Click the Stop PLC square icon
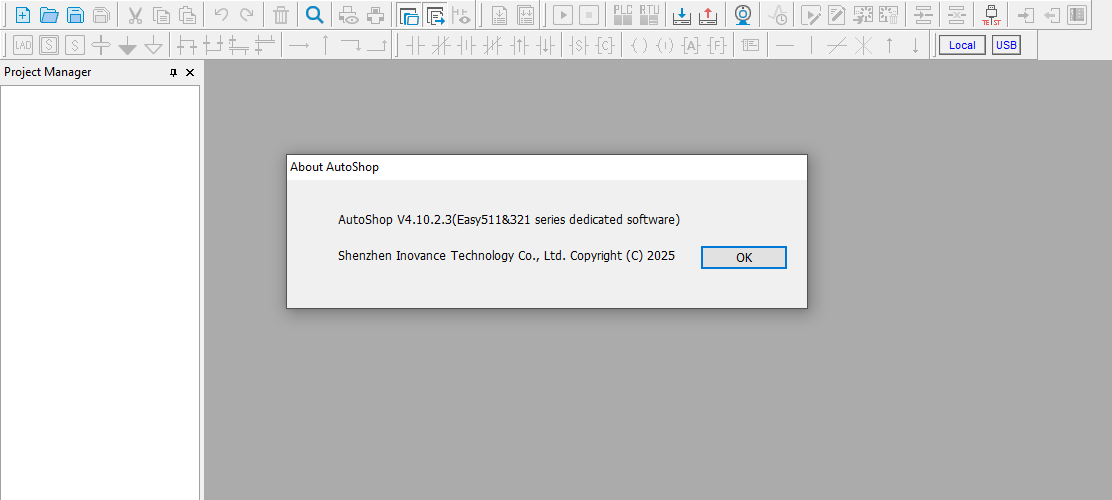The width and height of the screenshot is (1112, 500). [589, 15]
